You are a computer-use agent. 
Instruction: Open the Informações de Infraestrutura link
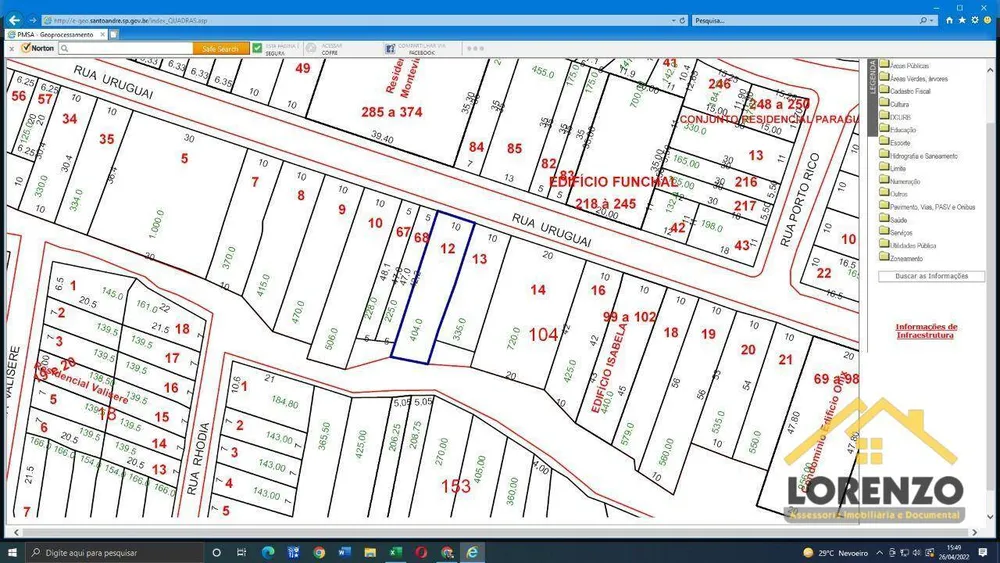coord(925,330)
